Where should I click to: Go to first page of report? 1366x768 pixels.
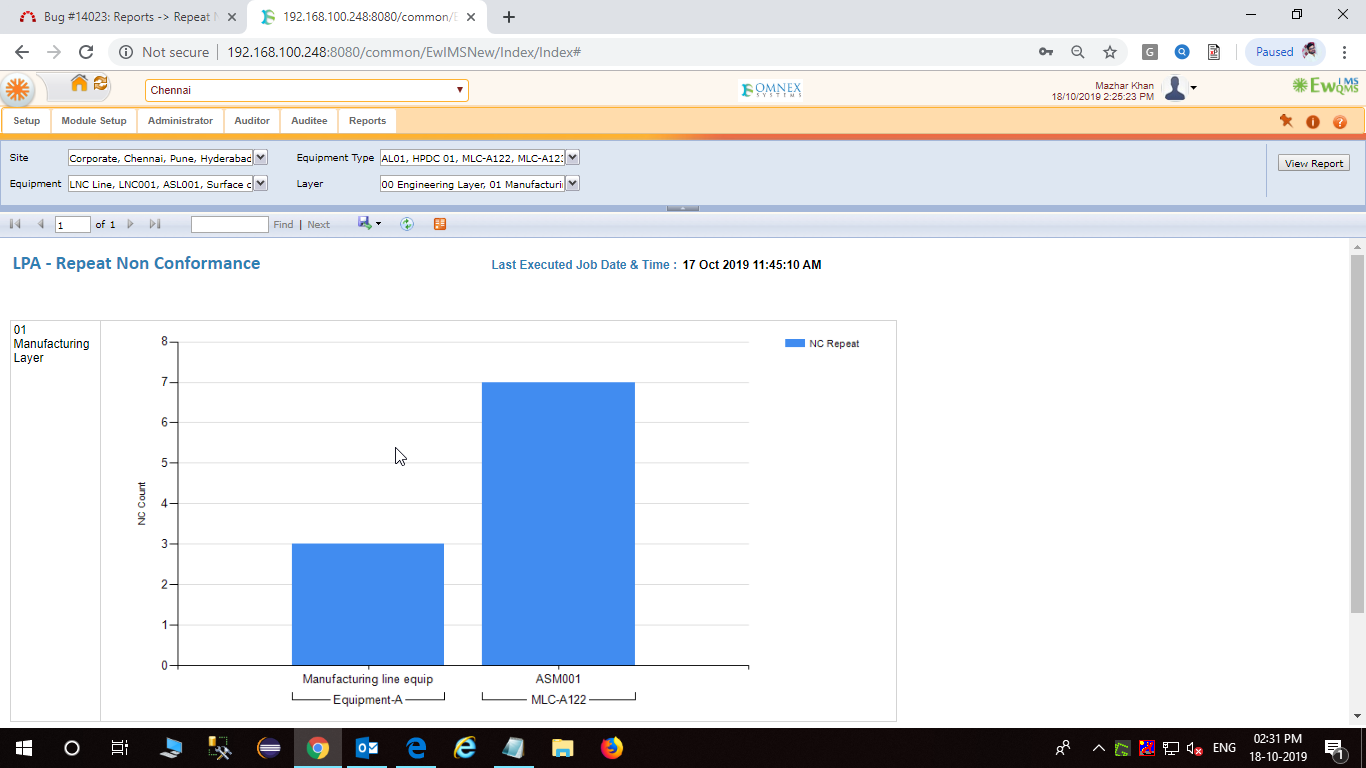(15, 224)
